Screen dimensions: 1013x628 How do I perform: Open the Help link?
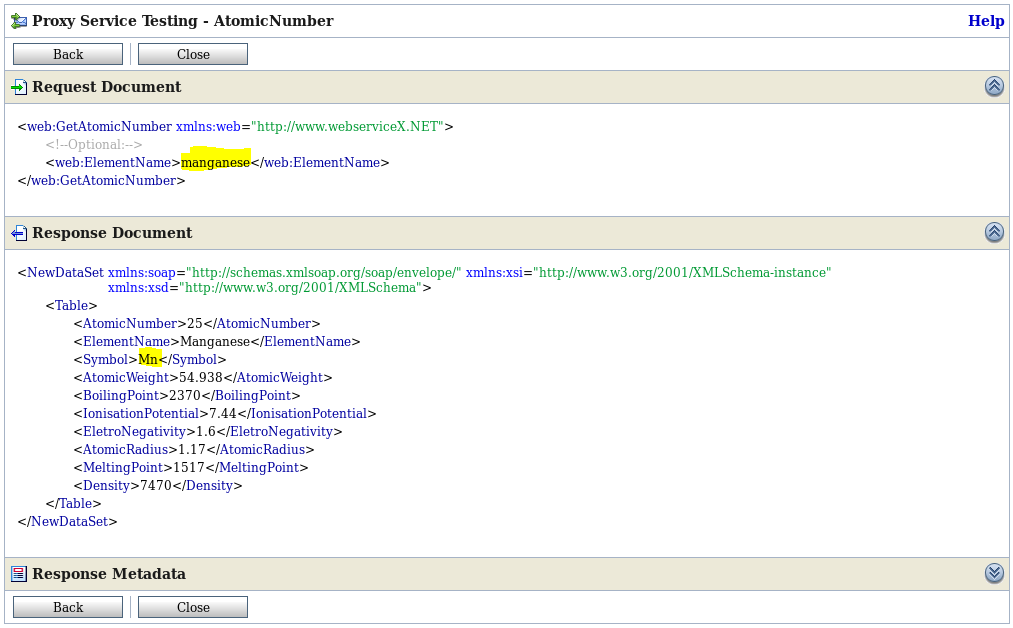(986, 21)
